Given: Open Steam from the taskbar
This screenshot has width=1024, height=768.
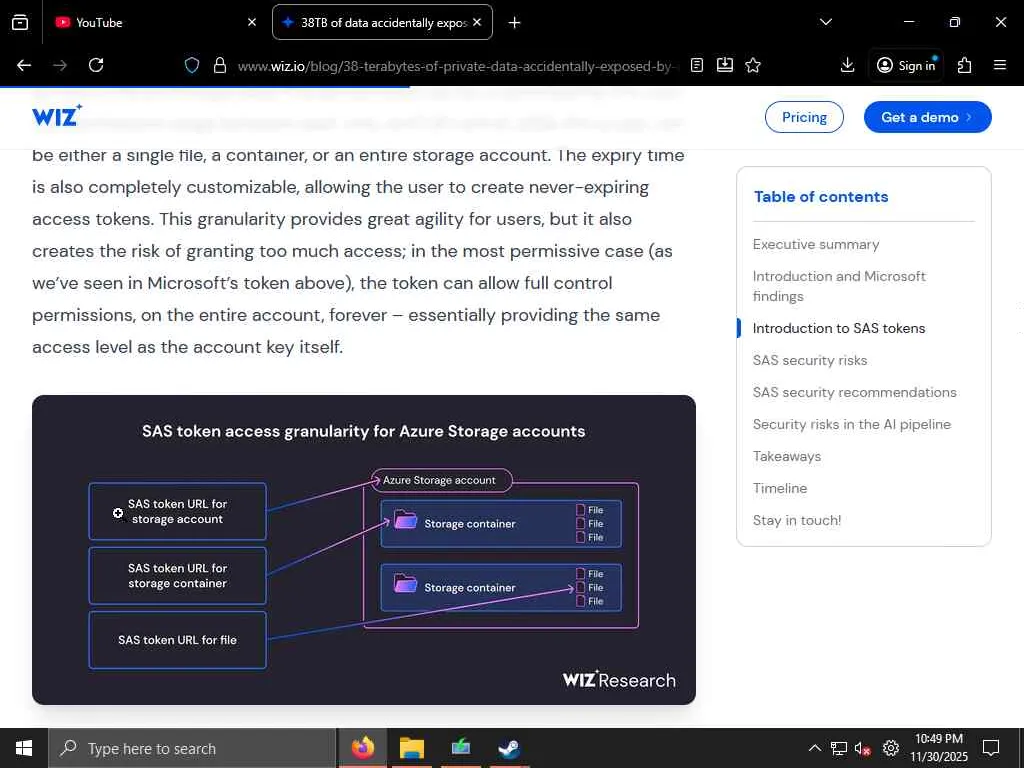Looking at the screenshot, I should click(509, 748).
